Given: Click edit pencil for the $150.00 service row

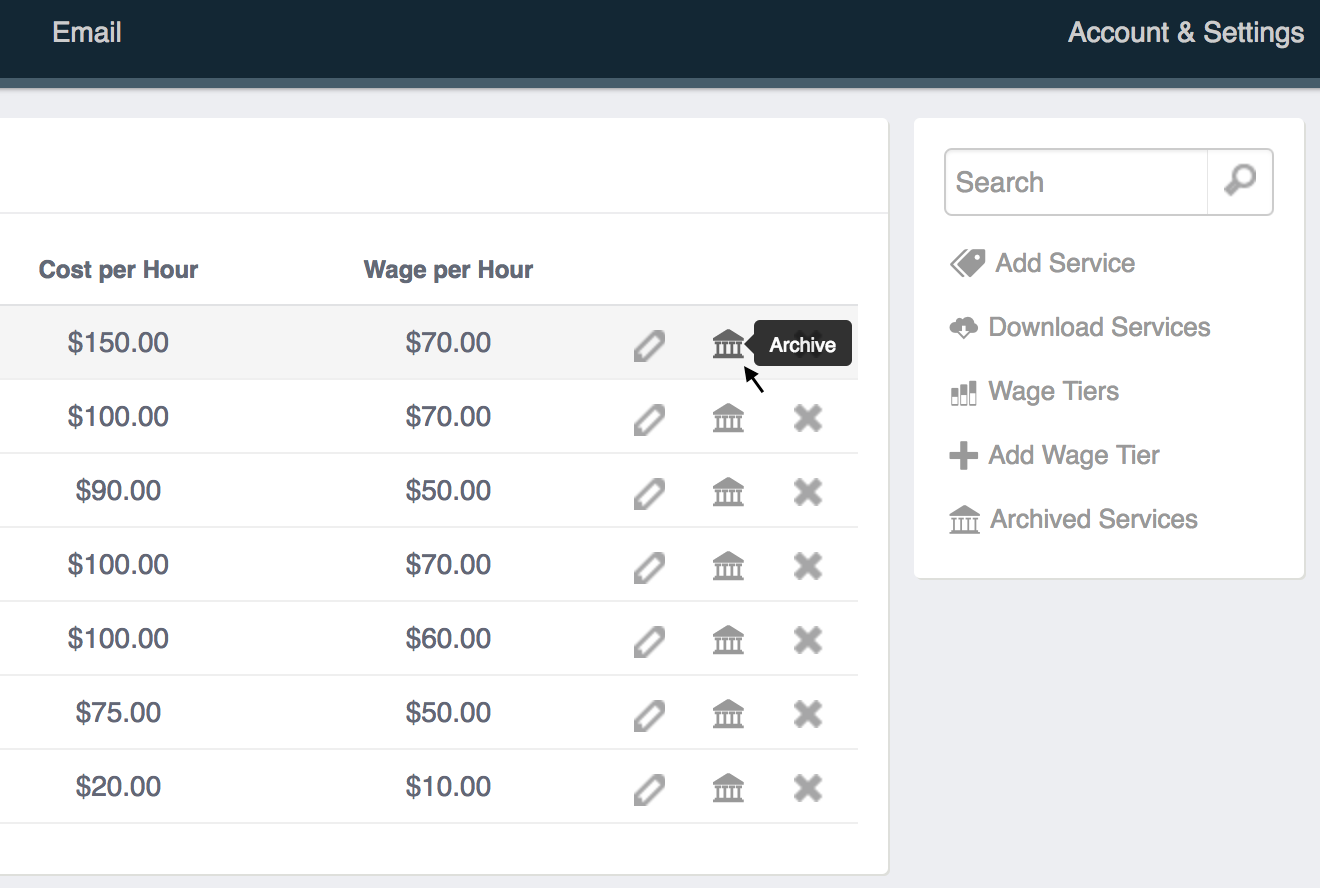Looking at the screenshot, I should click(649, 346).
